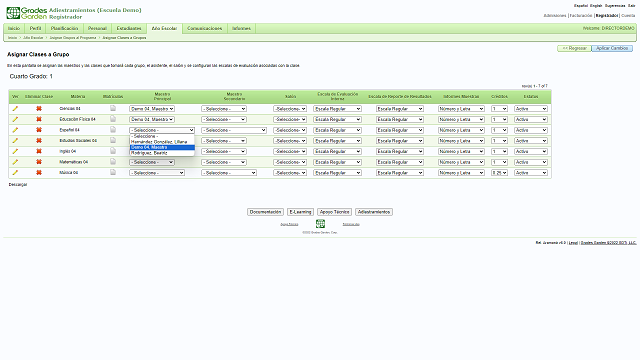The image size is (640, 360).
Task: Pick Hernández González, Liliana from the list
Action: 162,142
